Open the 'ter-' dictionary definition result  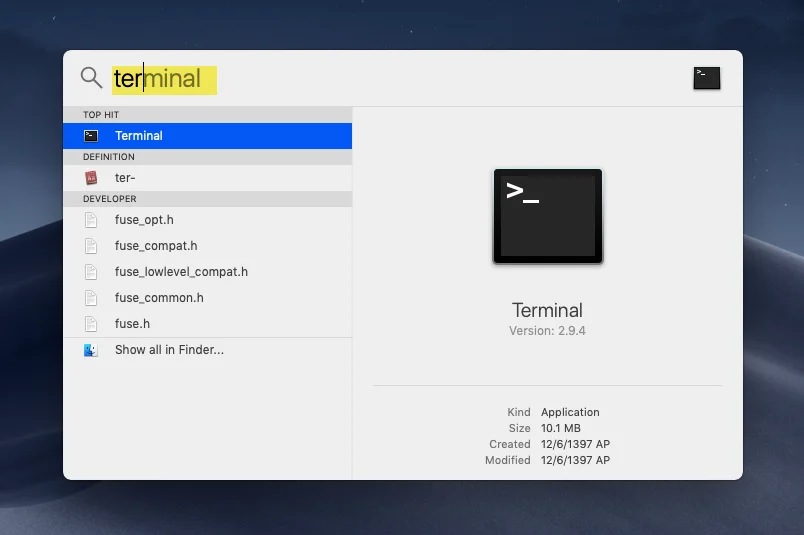click(x=207, y=177)
